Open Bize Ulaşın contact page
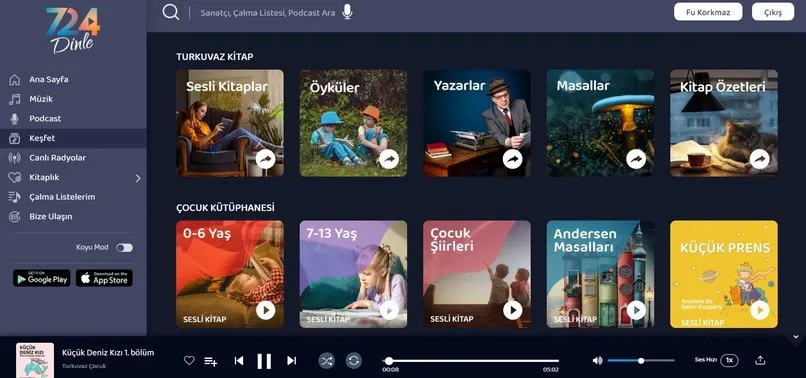This screenshot has width=806, height=378. (50, 217)
